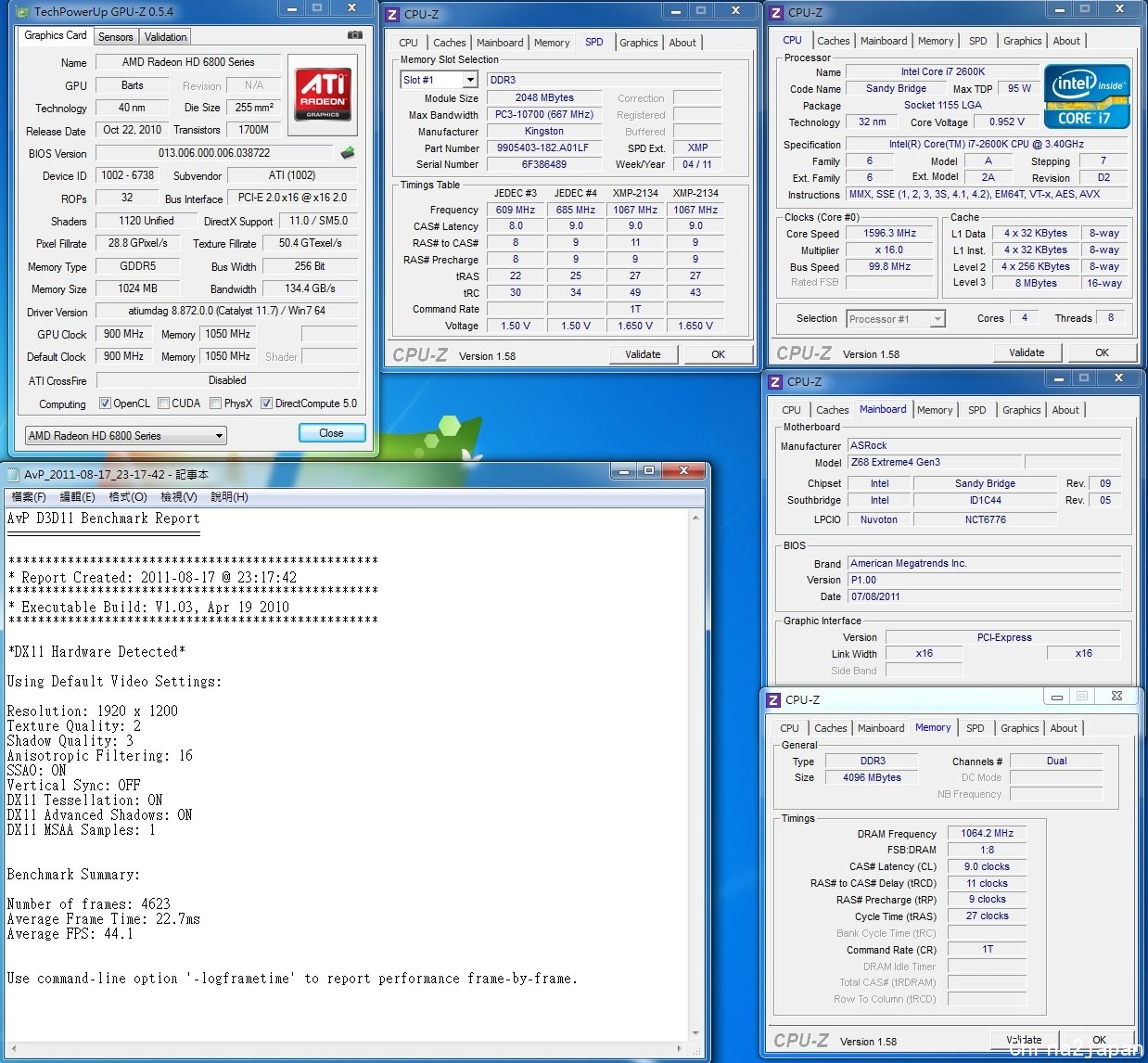Open the Graphics tab in the CPU-Z CPU window
The height and width of the screenshot is (1063, 1148).
click(x=1023, y=41)
